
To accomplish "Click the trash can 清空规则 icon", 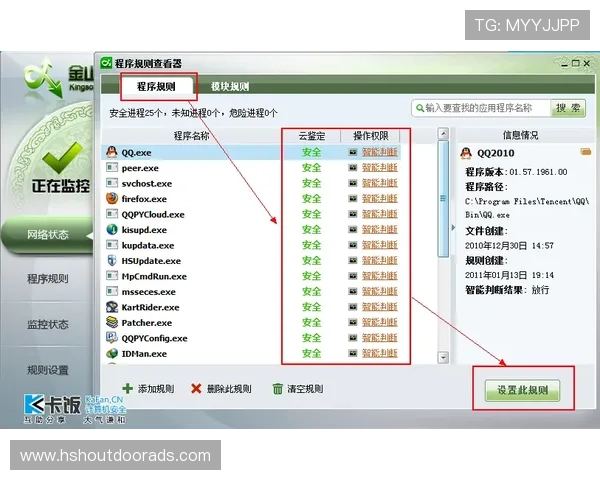I will point(277,389).
